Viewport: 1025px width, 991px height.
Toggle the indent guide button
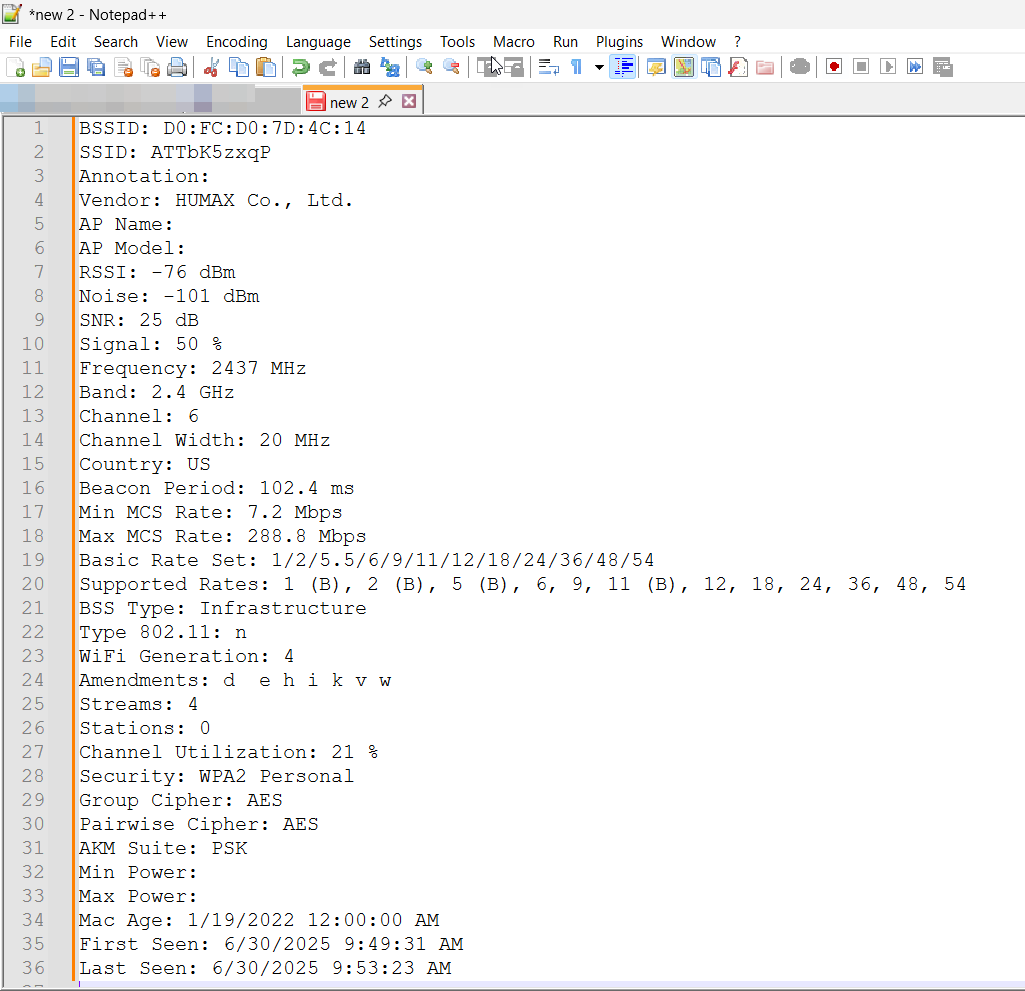(x=623, y=67)
